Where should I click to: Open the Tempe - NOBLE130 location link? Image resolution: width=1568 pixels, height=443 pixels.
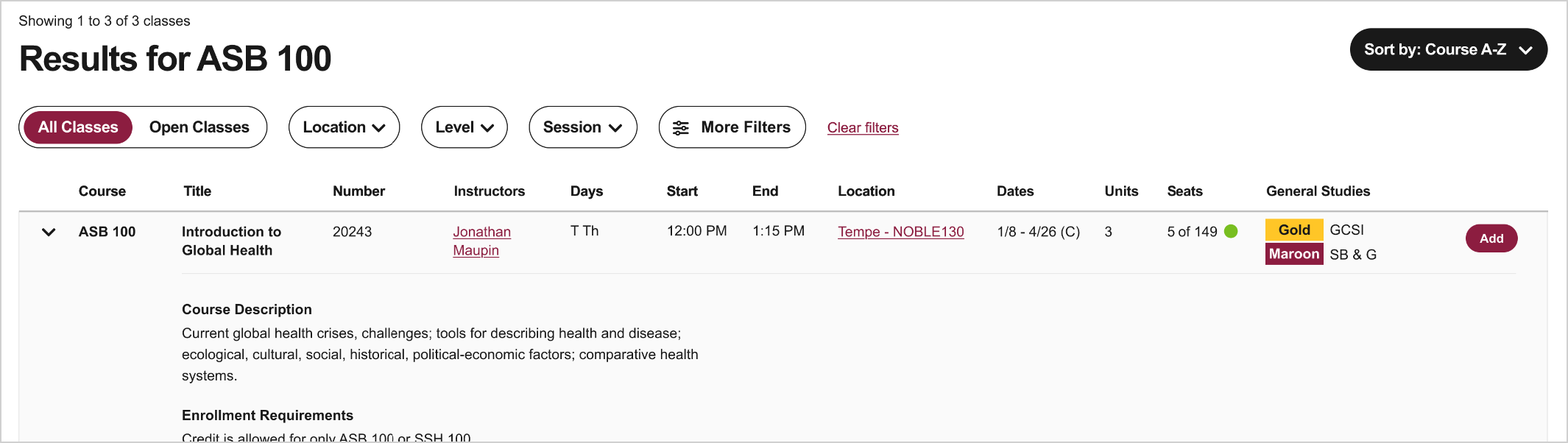point(900,232)
